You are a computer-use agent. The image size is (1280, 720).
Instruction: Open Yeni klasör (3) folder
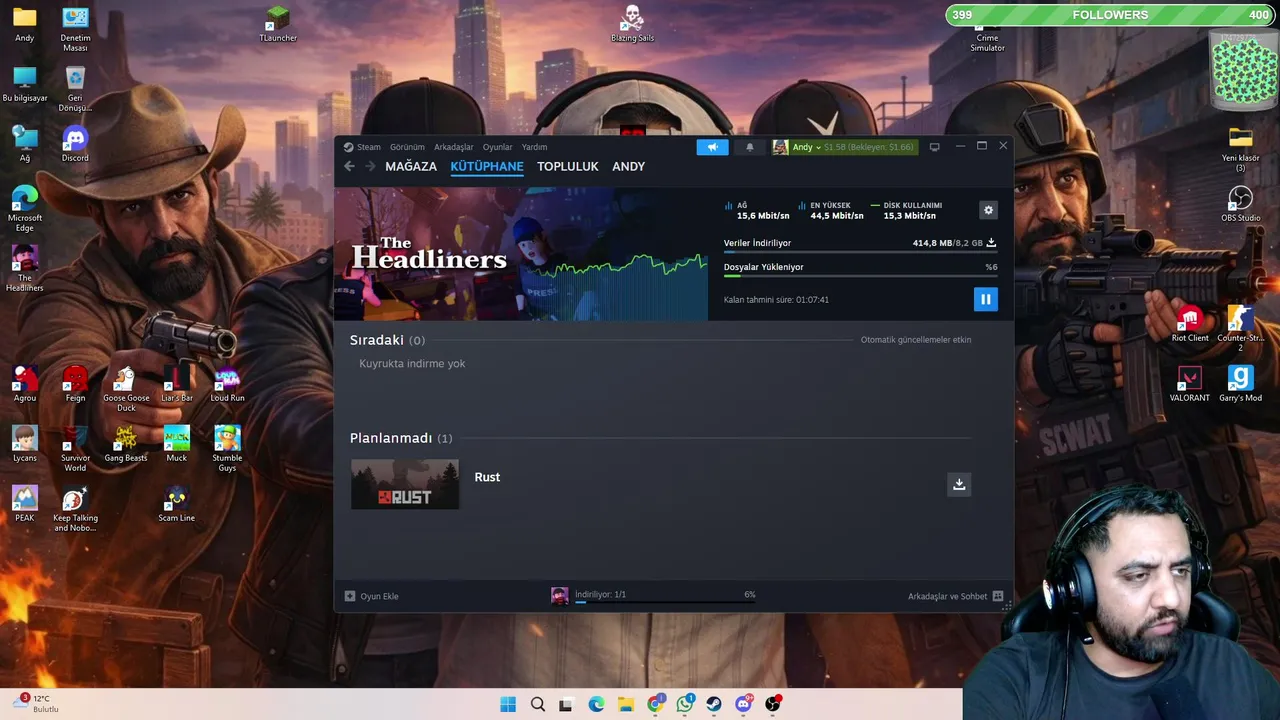[1240, 148]
